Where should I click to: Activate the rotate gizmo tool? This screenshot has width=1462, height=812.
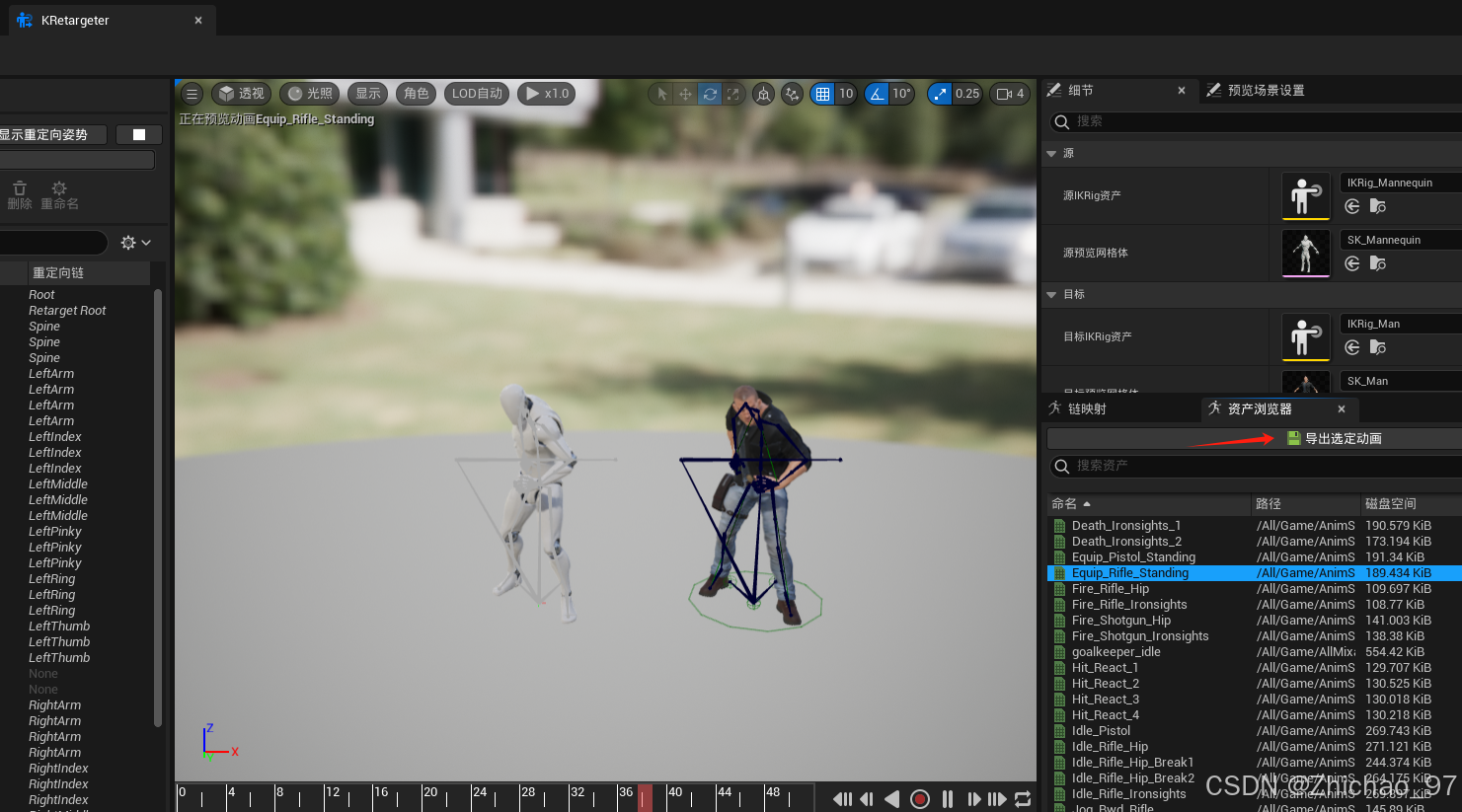click(x=710, y=94)
